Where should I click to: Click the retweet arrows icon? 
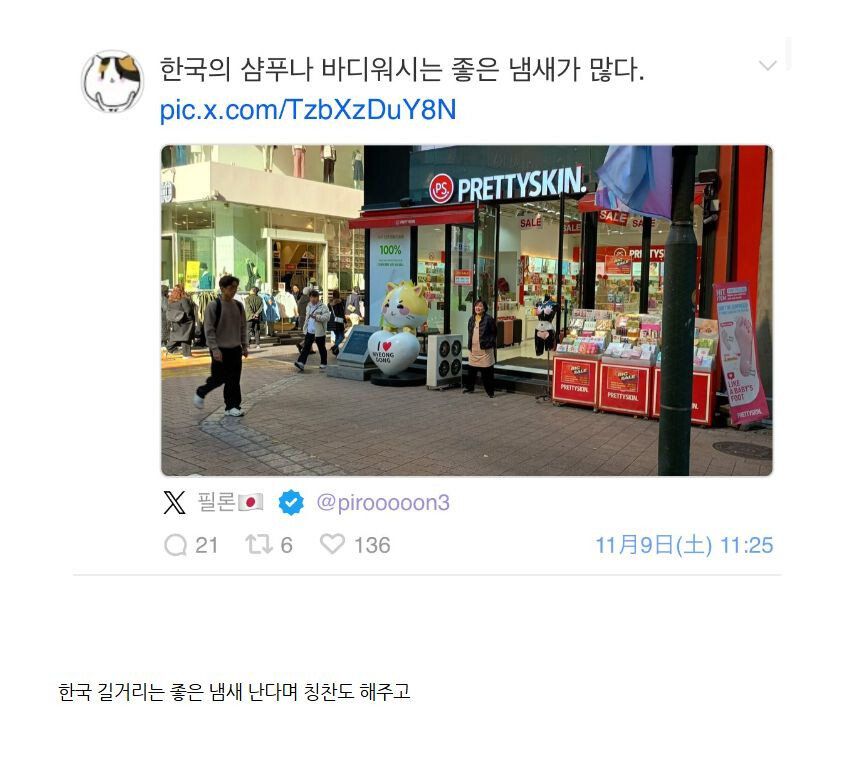point(259,545)
